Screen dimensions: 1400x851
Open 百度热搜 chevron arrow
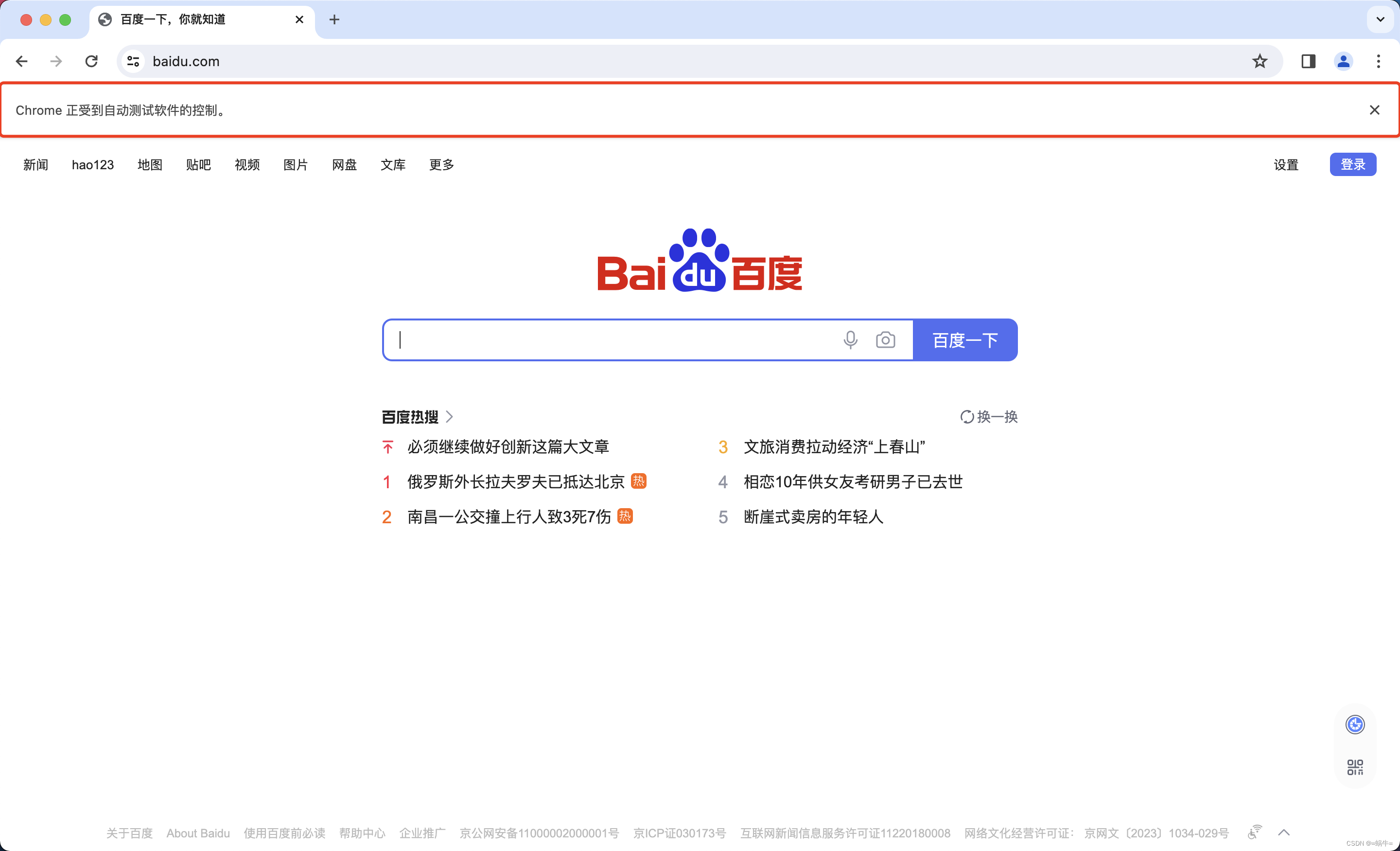(x=450, y=417)
